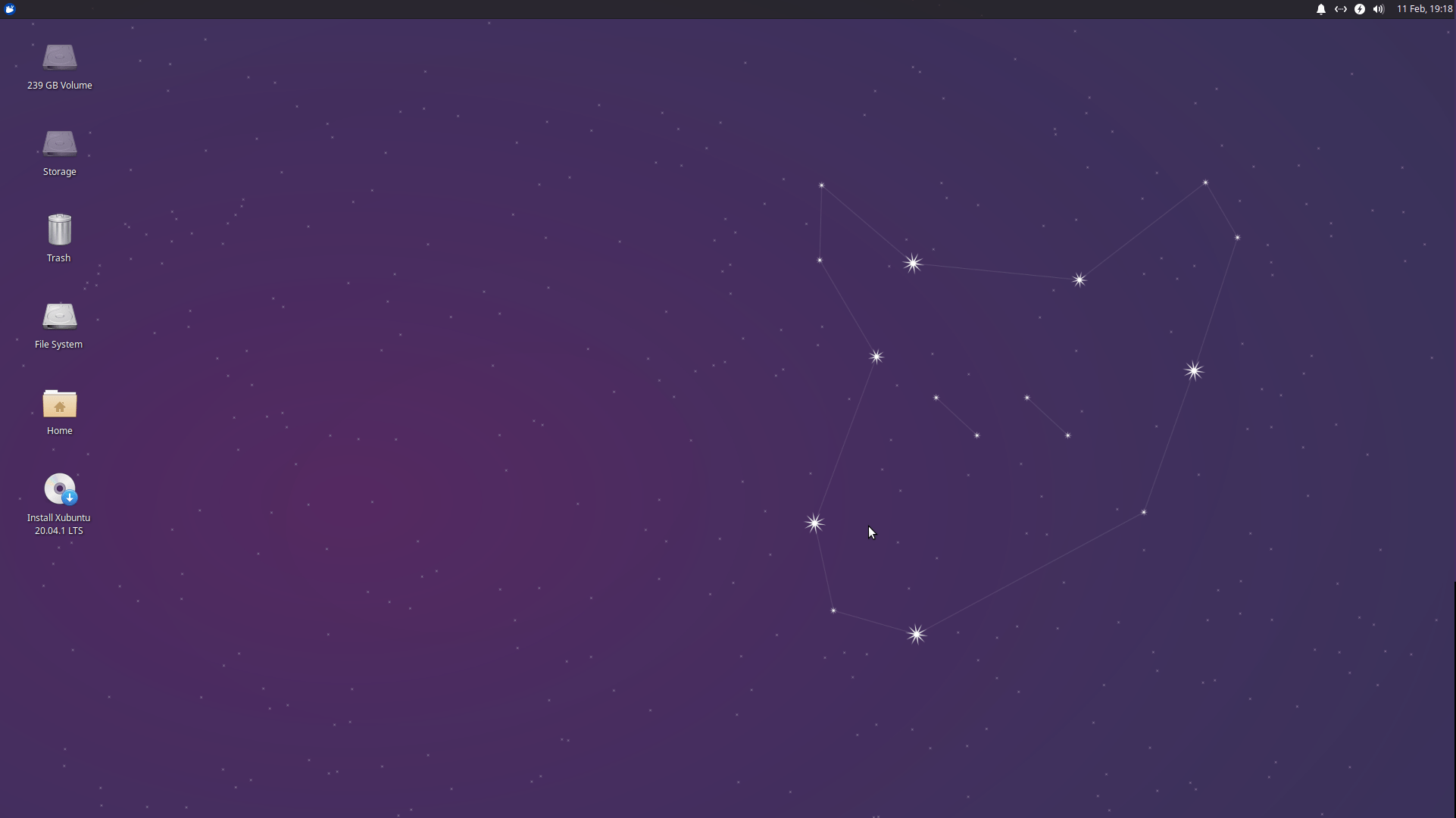Image resolution: width=1456 pixels, height=818 pixels.
Task: Open the Home folder
Action: click(59, 405)
